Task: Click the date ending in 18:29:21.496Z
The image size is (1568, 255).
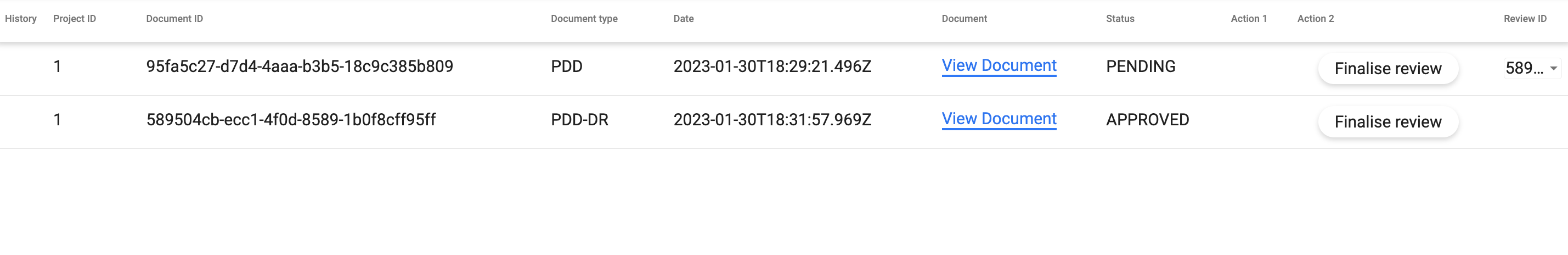Action: pos(772,66)
